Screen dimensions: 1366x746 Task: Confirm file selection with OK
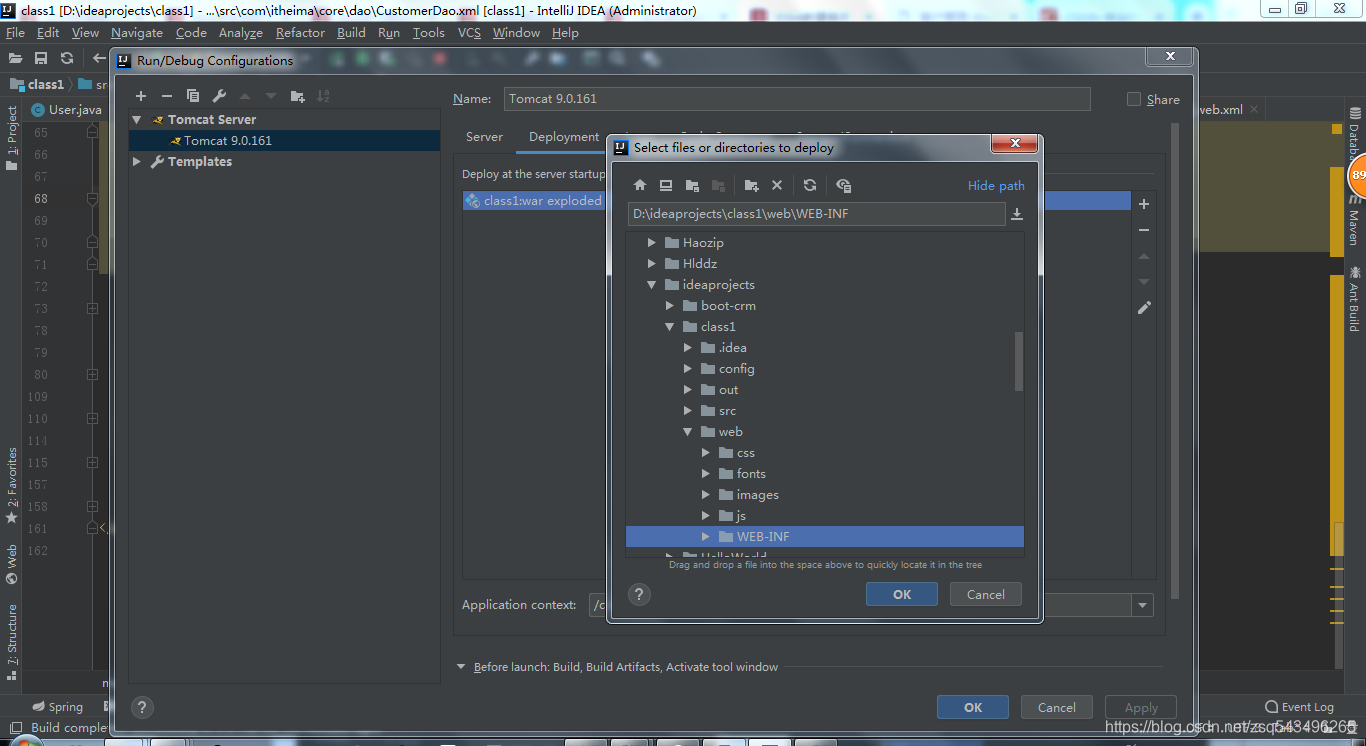coord(902,594)
